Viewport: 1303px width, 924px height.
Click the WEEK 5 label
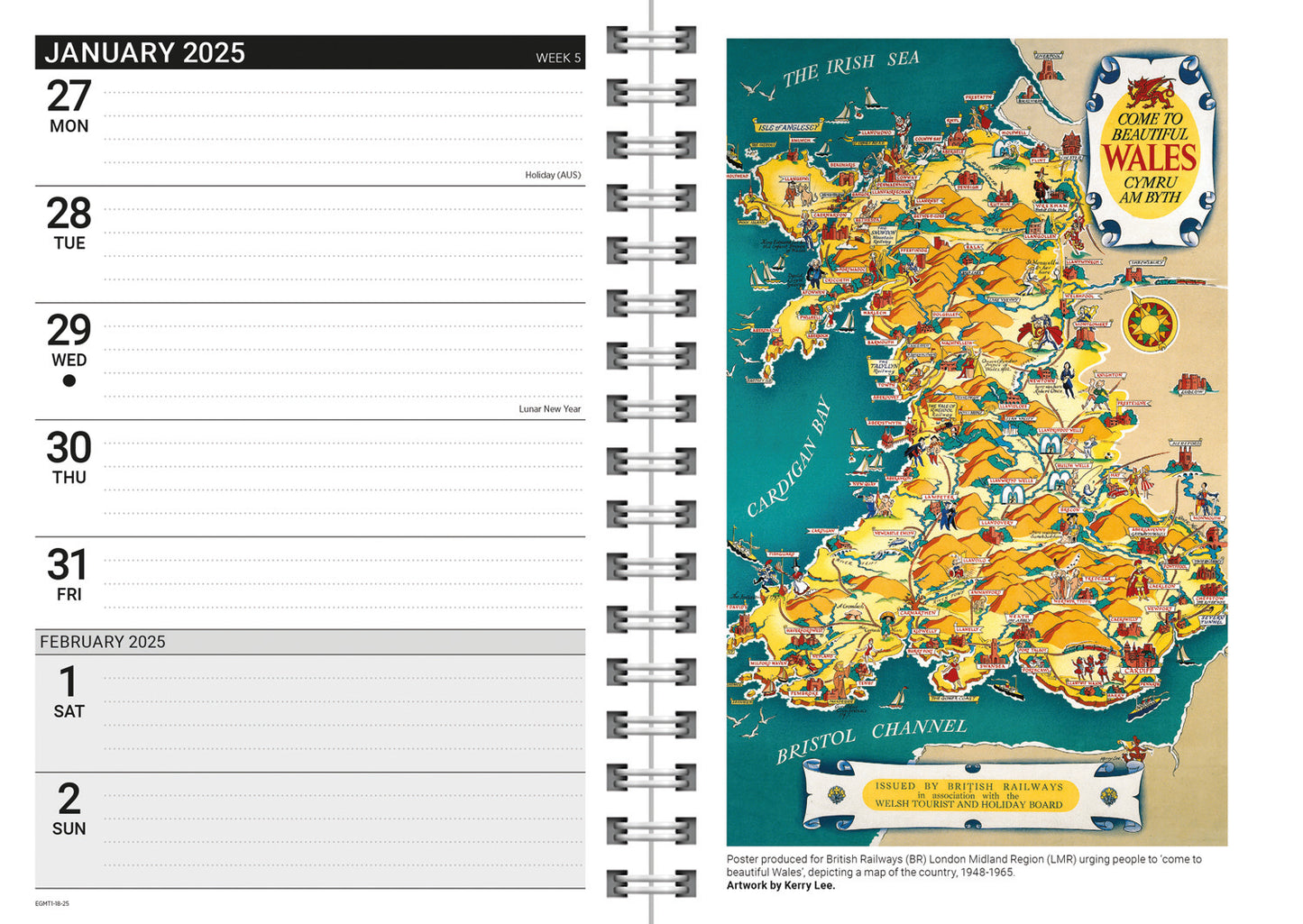pos(558,58)
